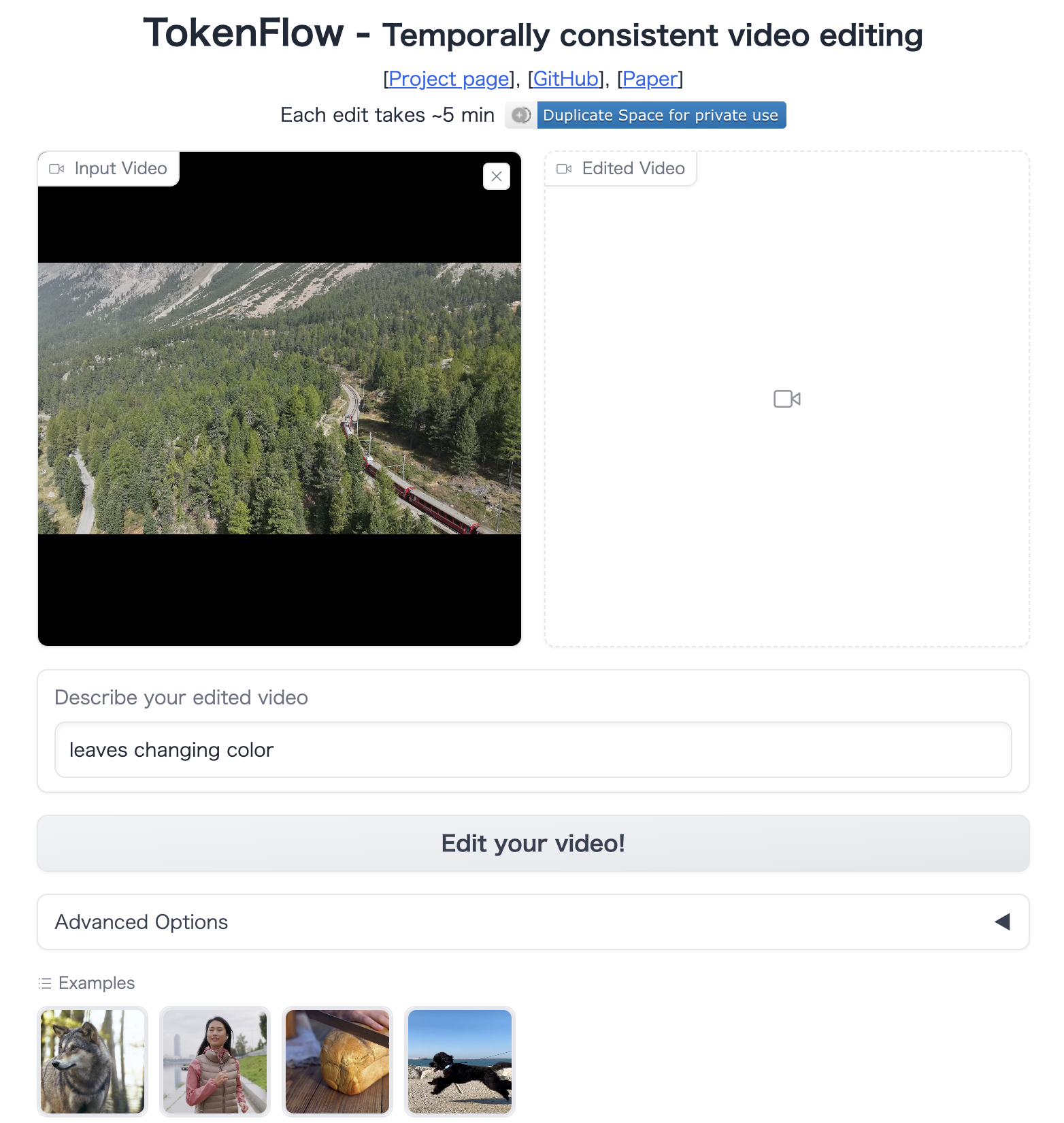Screen dimensions: 1064x1123
Task: Select the woman running example thumbnail
Action: pyautogui.click(x=215, y=1062)
